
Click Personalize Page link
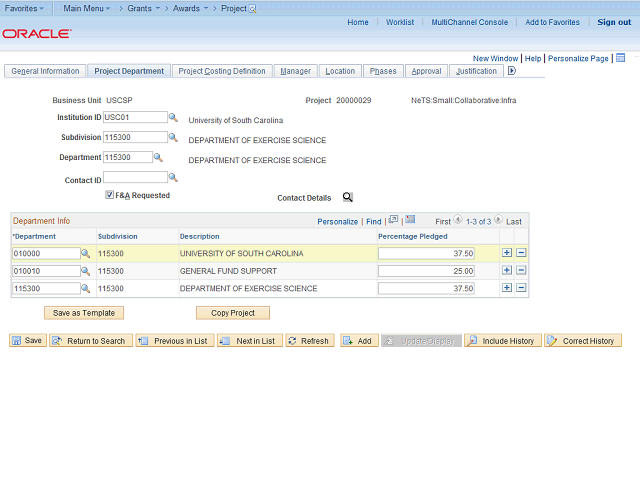[578, 58]
